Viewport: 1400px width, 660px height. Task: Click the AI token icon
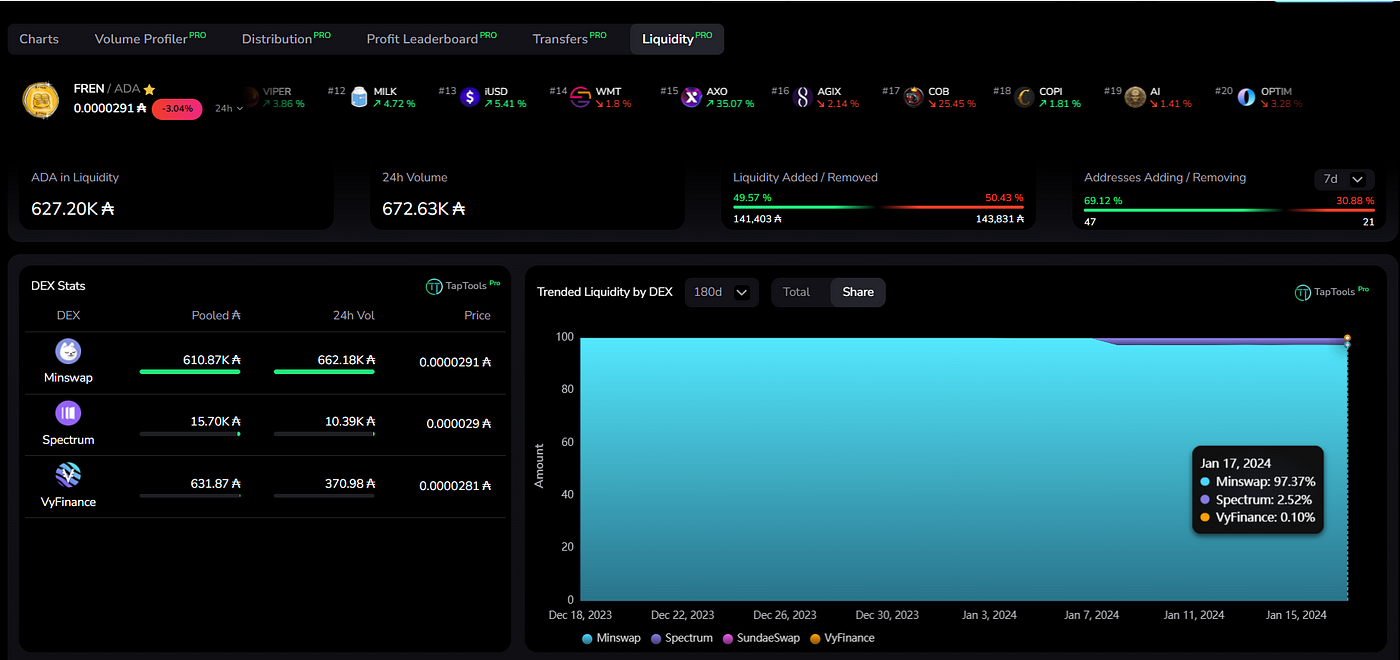tap(1135, 97)
